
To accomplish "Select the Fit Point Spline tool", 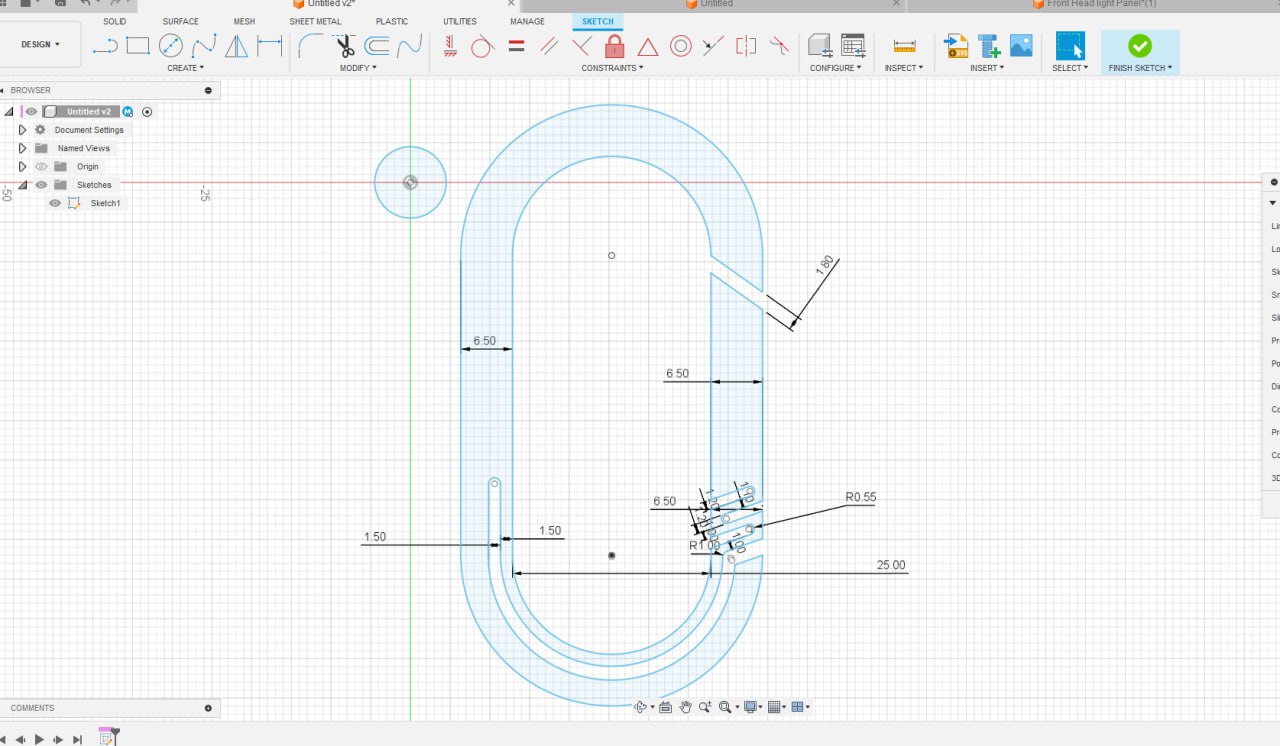I will (x=204, y=46).
